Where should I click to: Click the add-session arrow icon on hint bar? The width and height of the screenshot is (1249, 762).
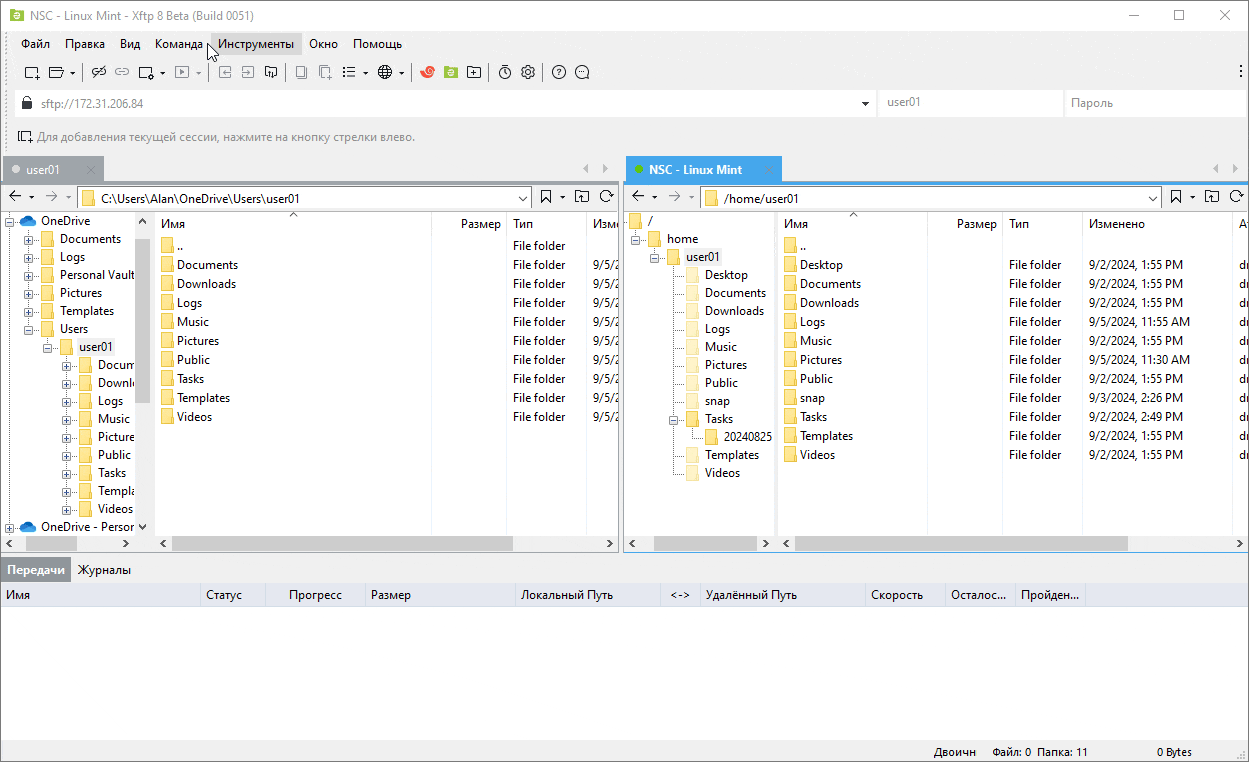pos(25,137)
